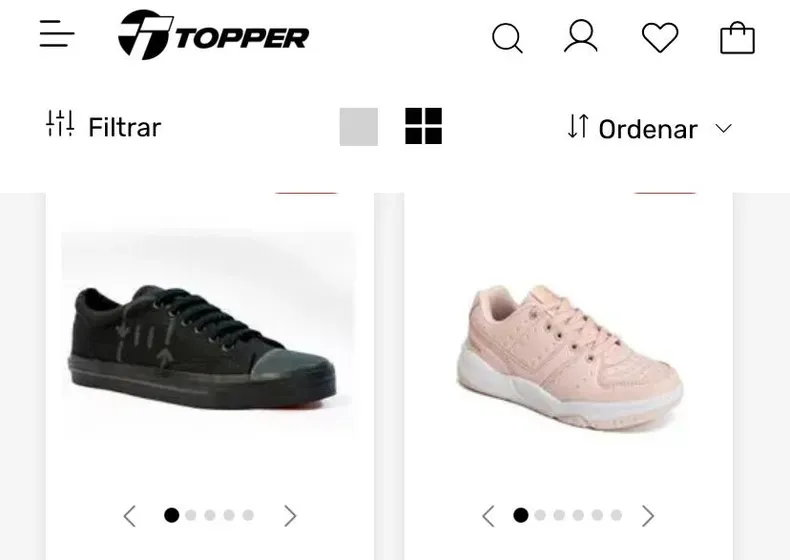This screenshot has width=790, height=560.
Task: Show next image of black sneaker
Action: [290, 516]
